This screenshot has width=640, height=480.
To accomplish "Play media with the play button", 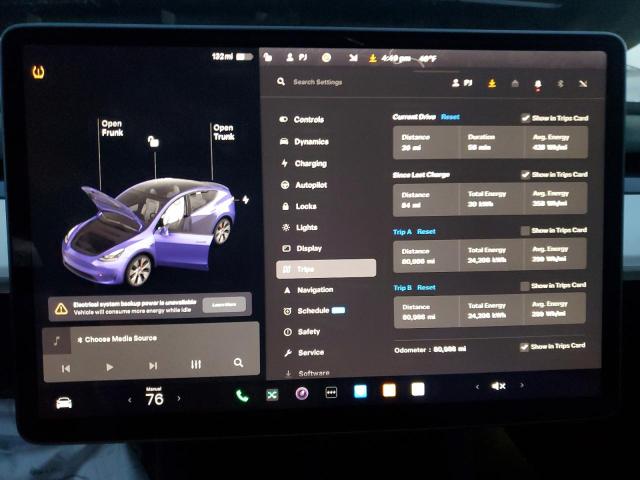I will (109, 367).
